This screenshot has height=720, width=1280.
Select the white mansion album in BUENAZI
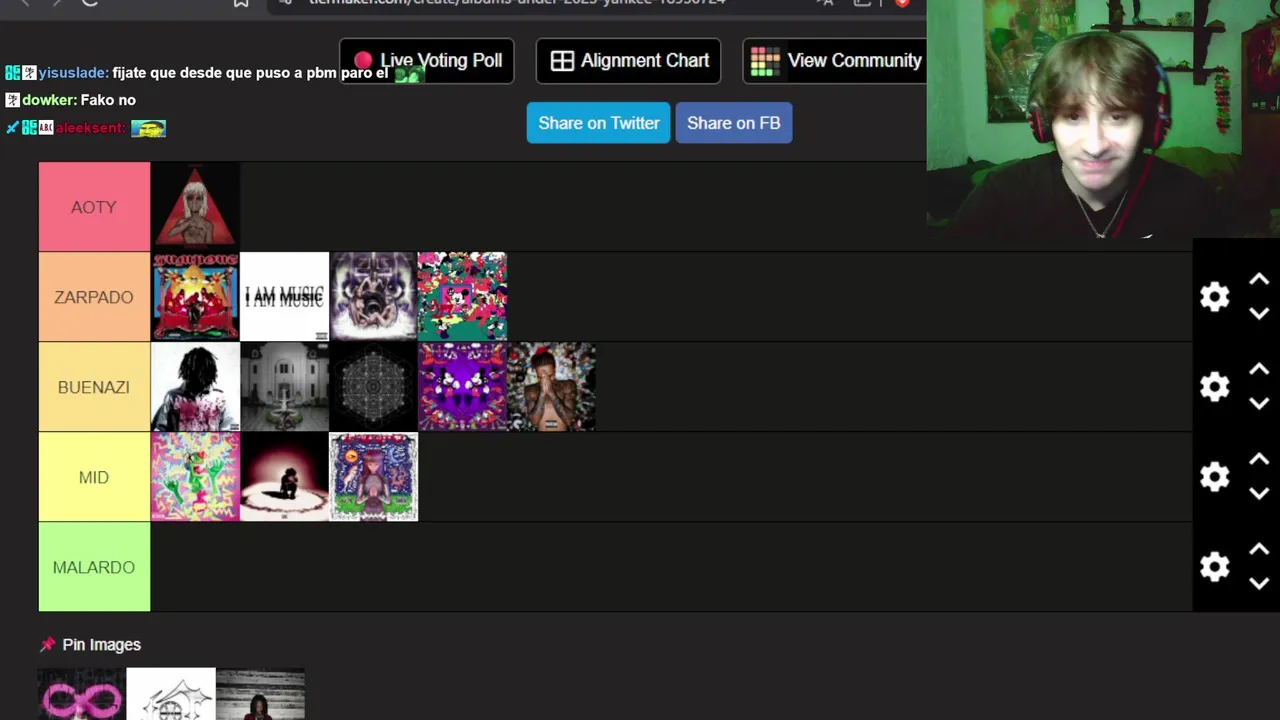pyautogui.click(x=284, y=387)
